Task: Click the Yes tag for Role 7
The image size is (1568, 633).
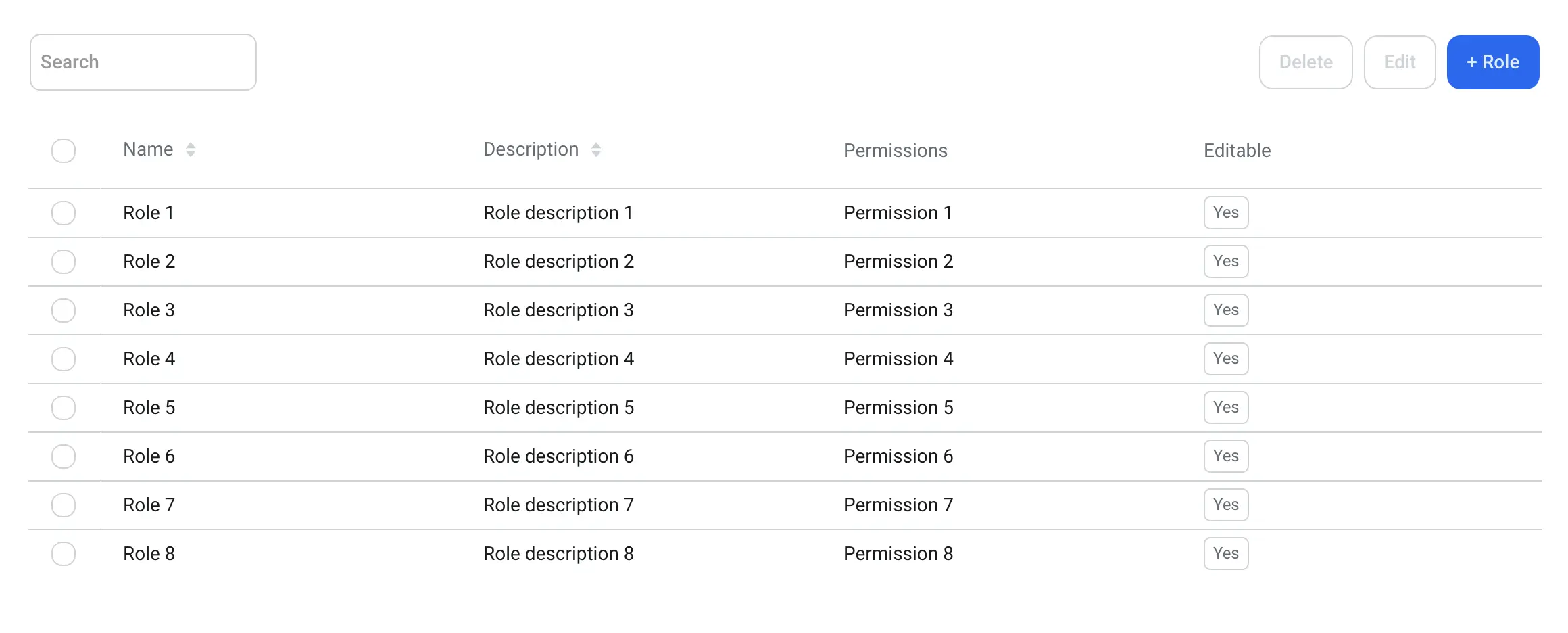Action: coord(1225,505)
